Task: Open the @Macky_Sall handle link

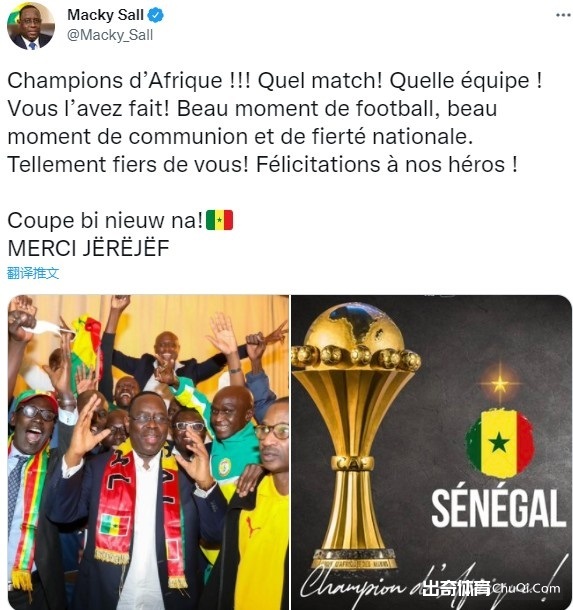Action: coord(110,35)
